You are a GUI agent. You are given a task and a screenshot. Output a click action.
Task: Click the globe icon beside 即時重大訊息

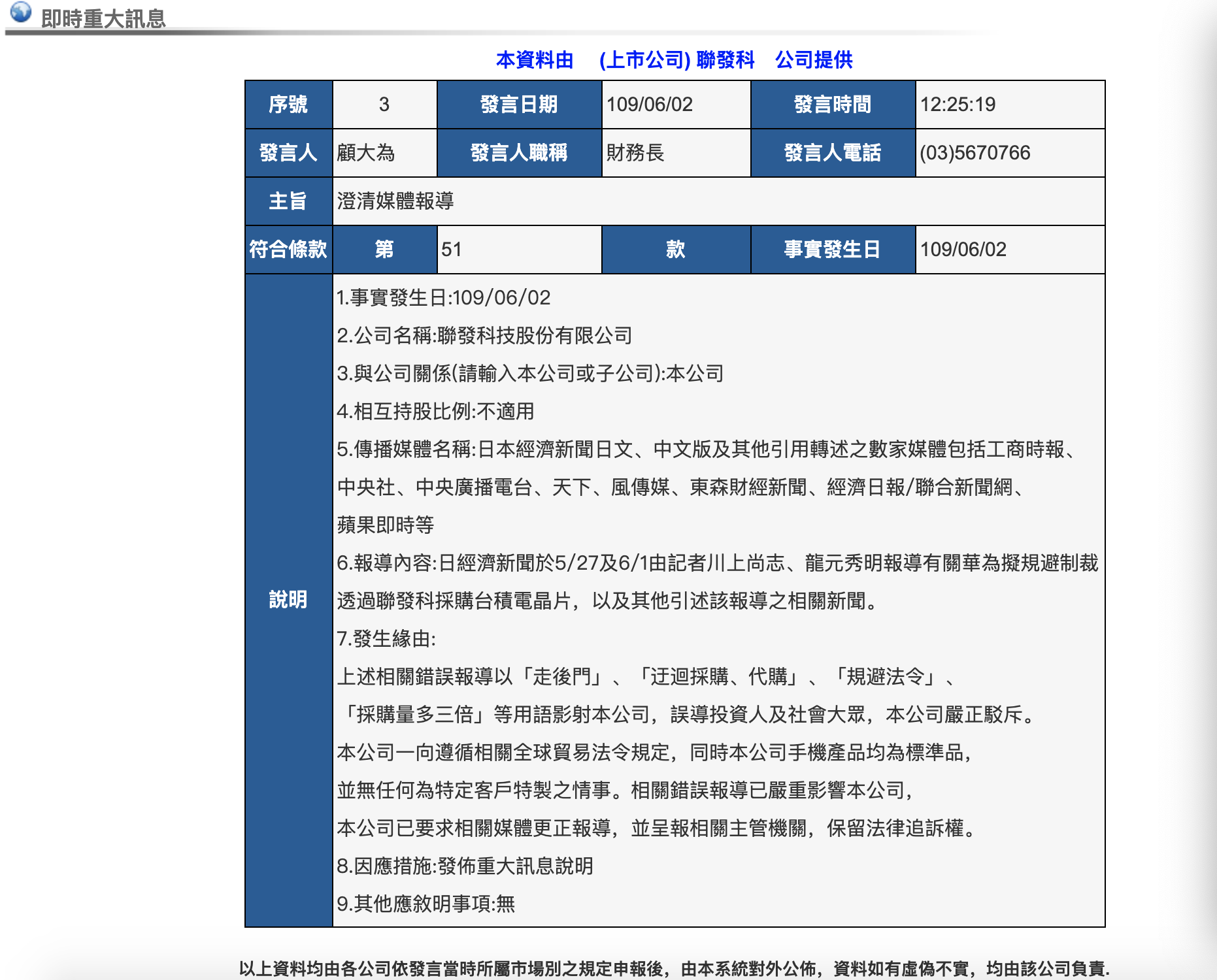tap(21, 12)
